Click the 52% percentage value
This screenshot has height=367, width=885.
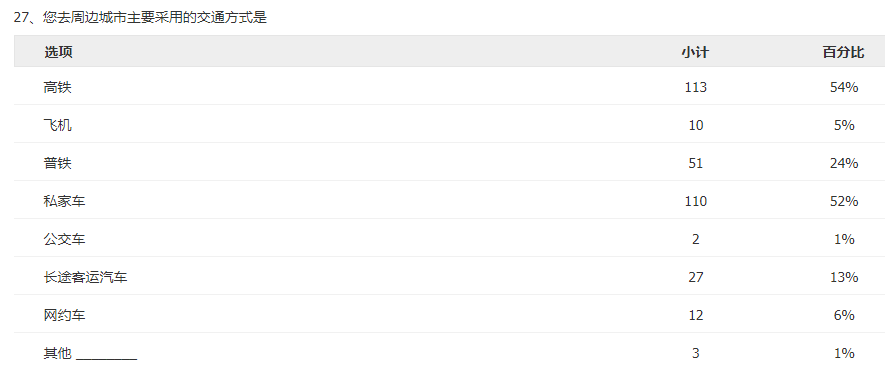(844, 201)
